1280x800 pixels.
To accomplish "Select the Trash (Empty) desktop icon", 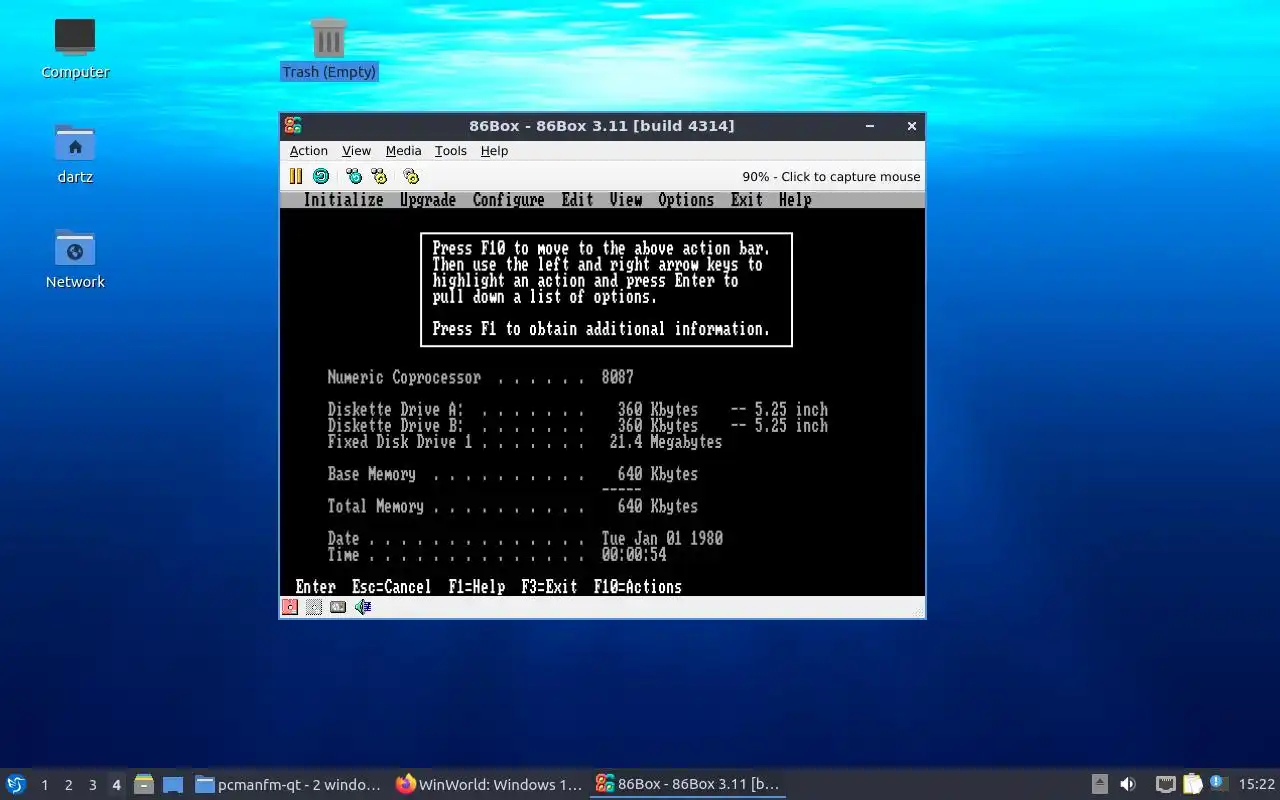I will (x=329, y=48).
